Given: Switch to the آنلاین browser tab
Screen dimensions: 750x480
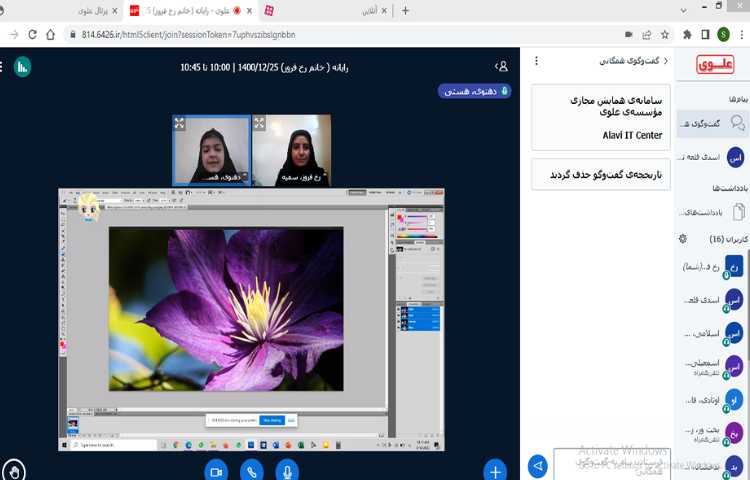Looking at the screenshot, I should tap(369, 11).
